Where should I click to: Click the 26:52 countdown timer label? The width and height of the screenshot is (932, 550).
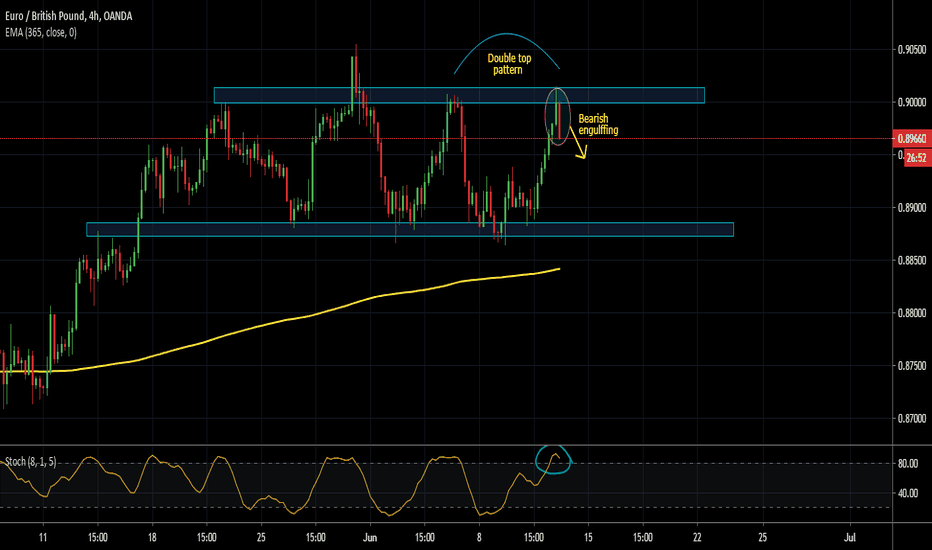(x=916, y=158)
